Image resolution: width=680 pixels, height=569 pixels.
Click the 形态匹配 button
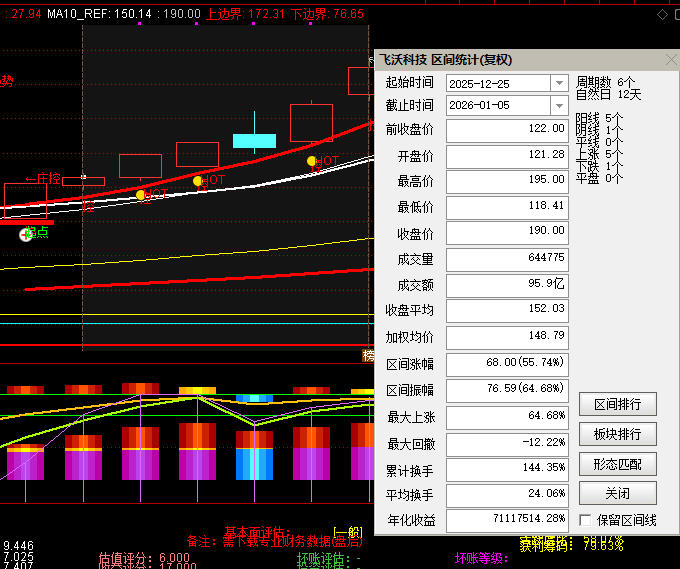click(x=617, y=464)
